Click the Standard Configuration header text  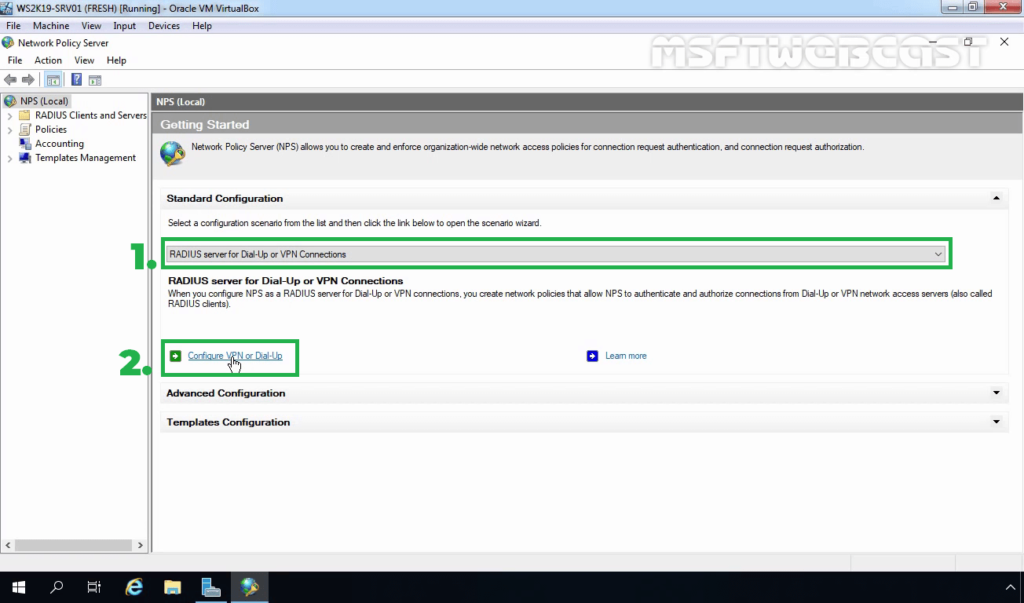pos(225,199)
